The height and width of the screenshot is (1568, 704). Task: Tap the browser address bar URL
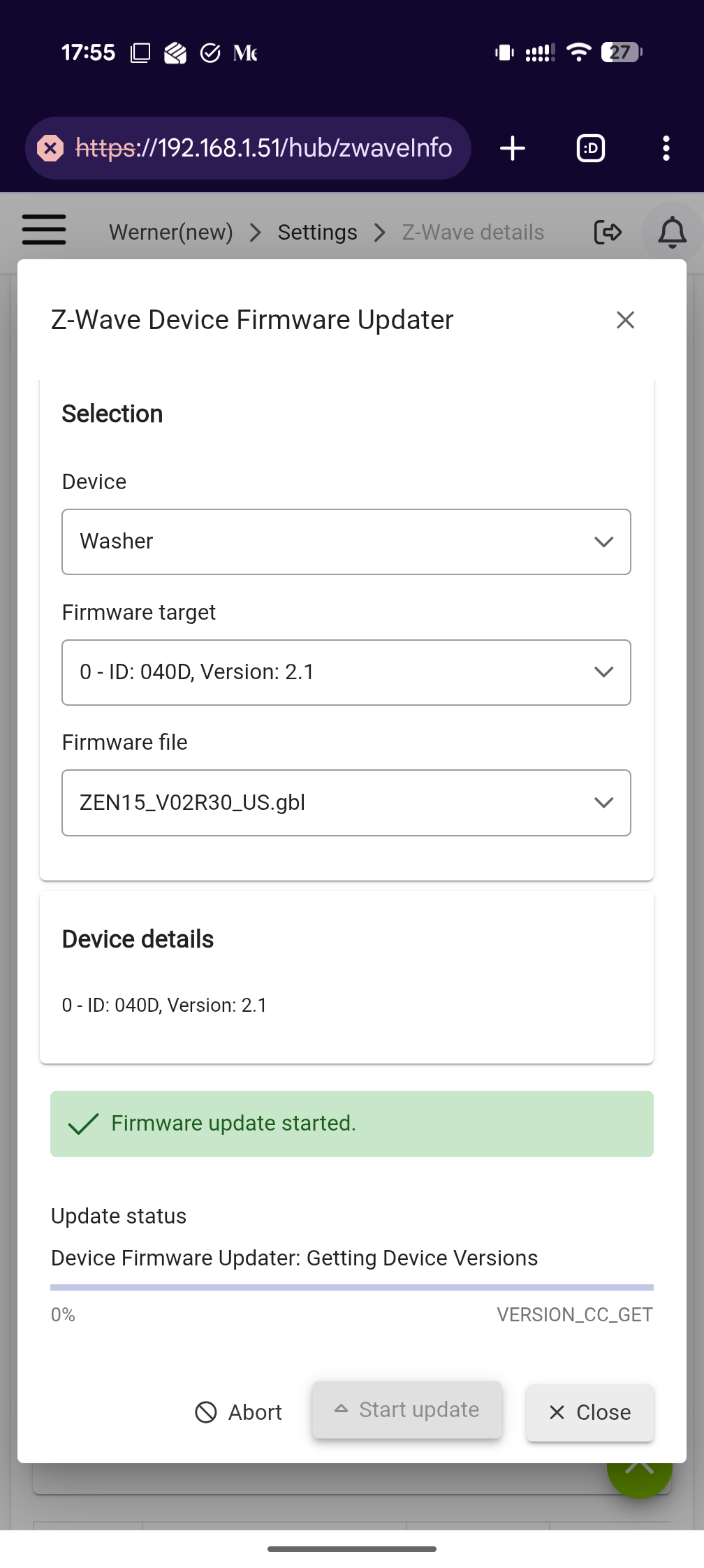click(264, 148)
